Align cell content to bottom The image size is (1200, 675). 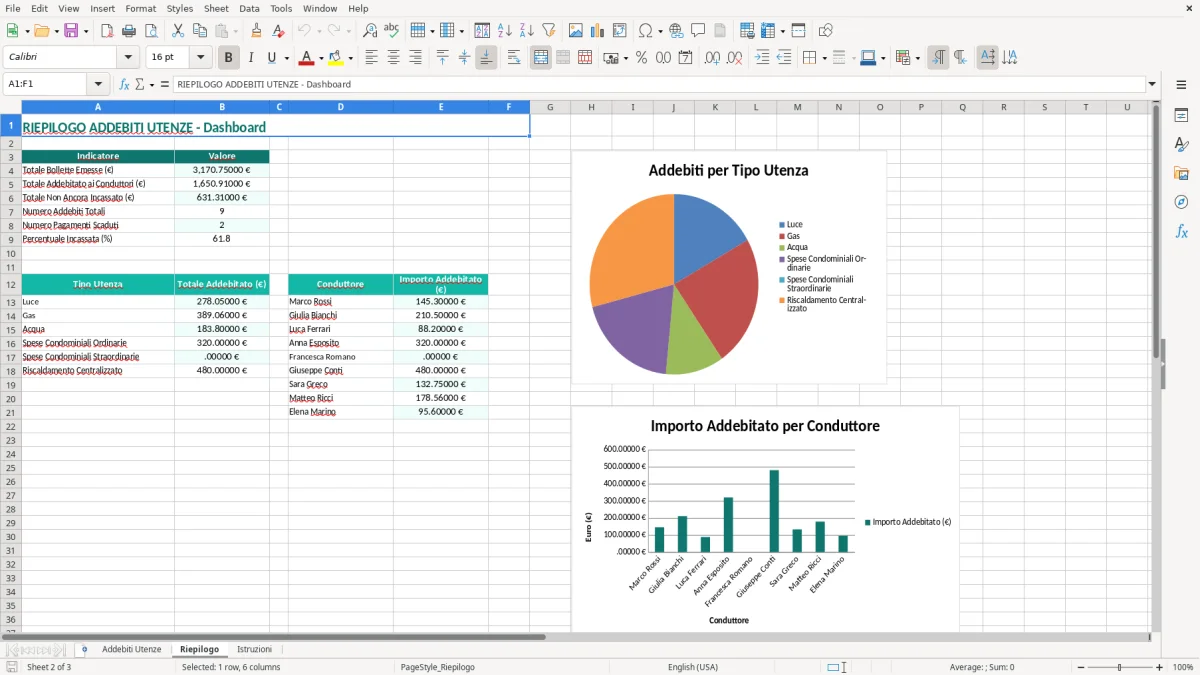pyautogui.click(x=486, y=58)
